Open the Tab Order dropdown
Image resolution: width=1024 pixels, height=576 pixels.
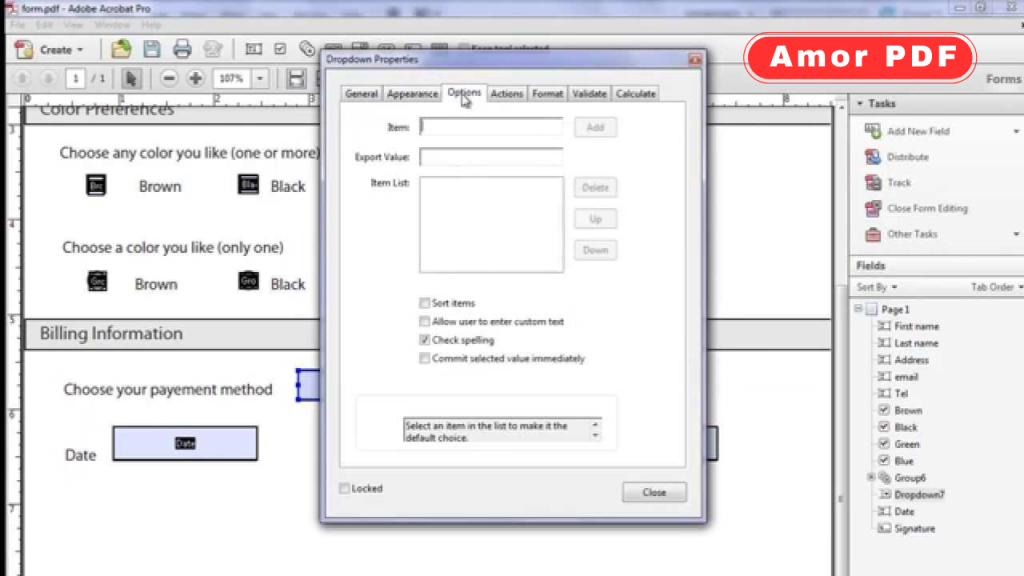coord(997,287)
